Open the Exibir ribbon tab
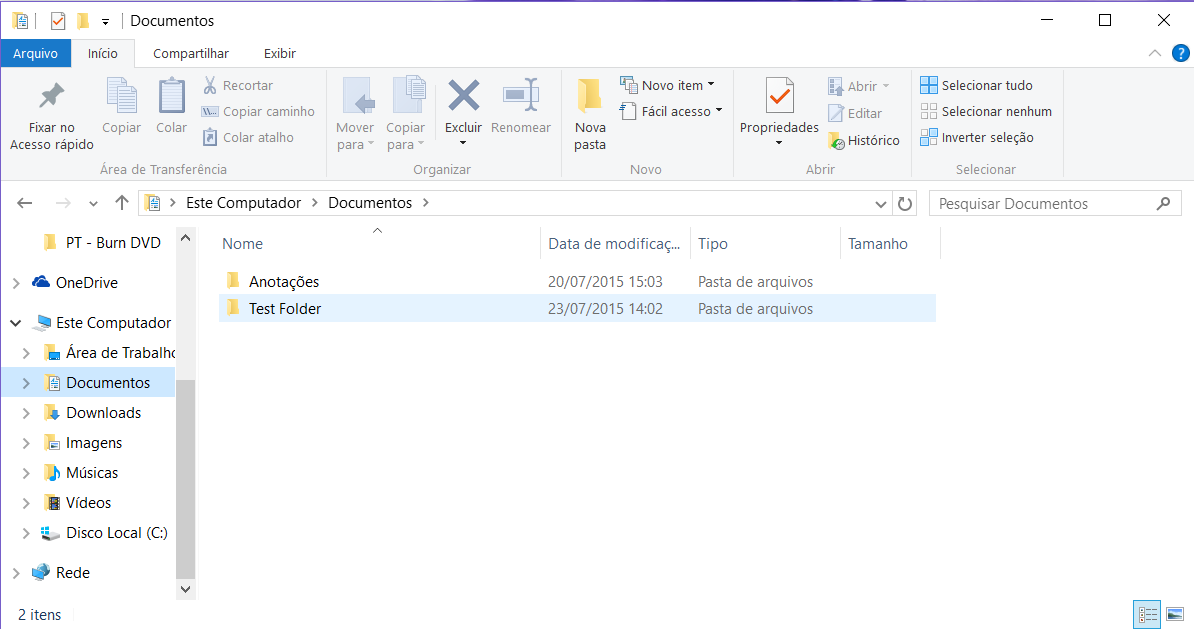The width and height of the screenshot is (1194, 629). pyautogui.click(x=279, y=54)
